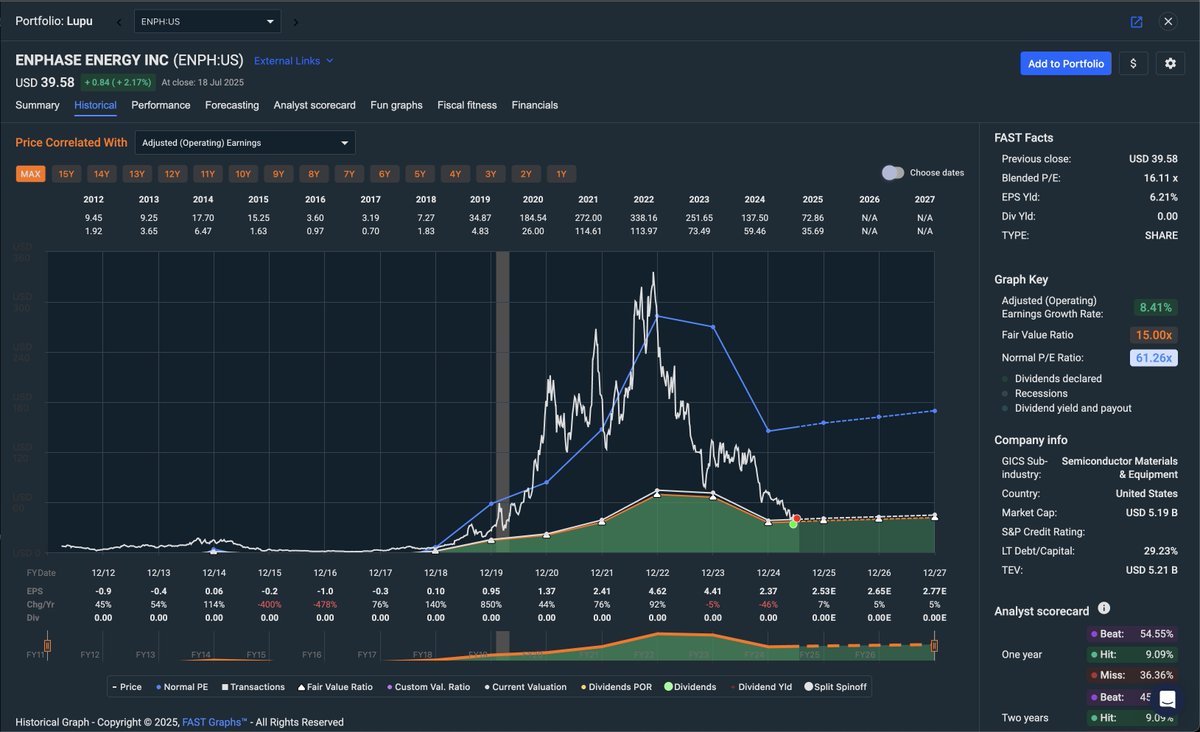The height and width of the screenshot is (732, 1200).
Task: Enable the Choose dates switch
Action: point(893,173)
